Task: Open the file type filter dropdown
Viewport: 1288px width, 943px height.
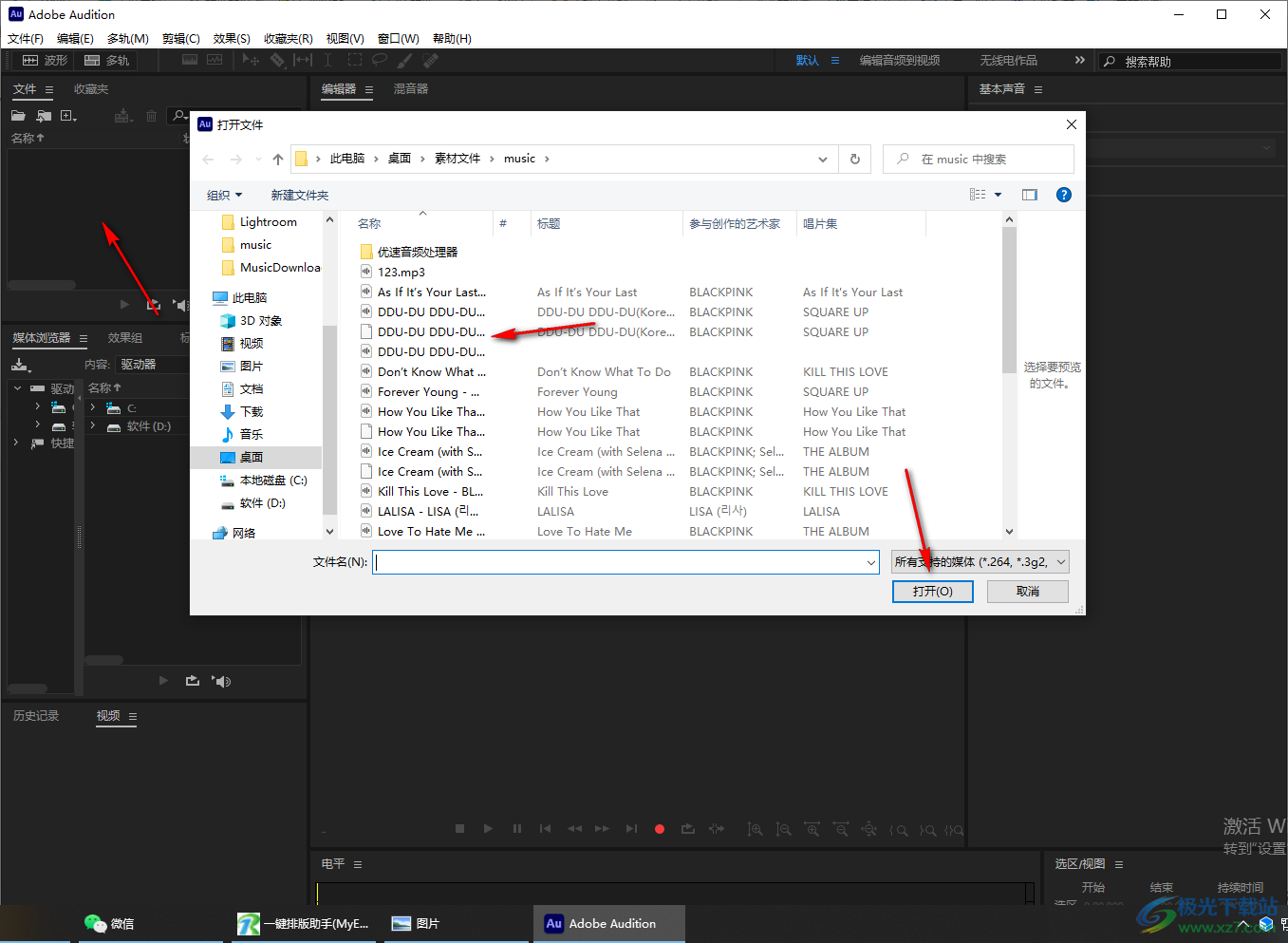Action: (980, 562)
